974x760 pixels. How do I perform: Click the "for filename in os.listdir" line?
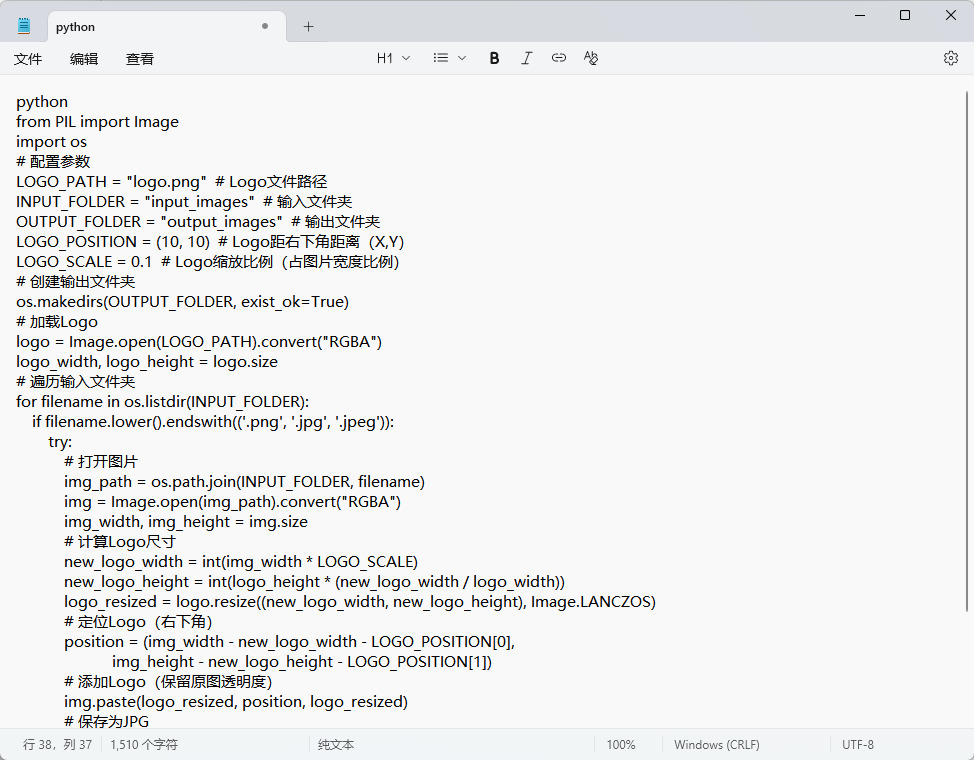click(163, 401)
